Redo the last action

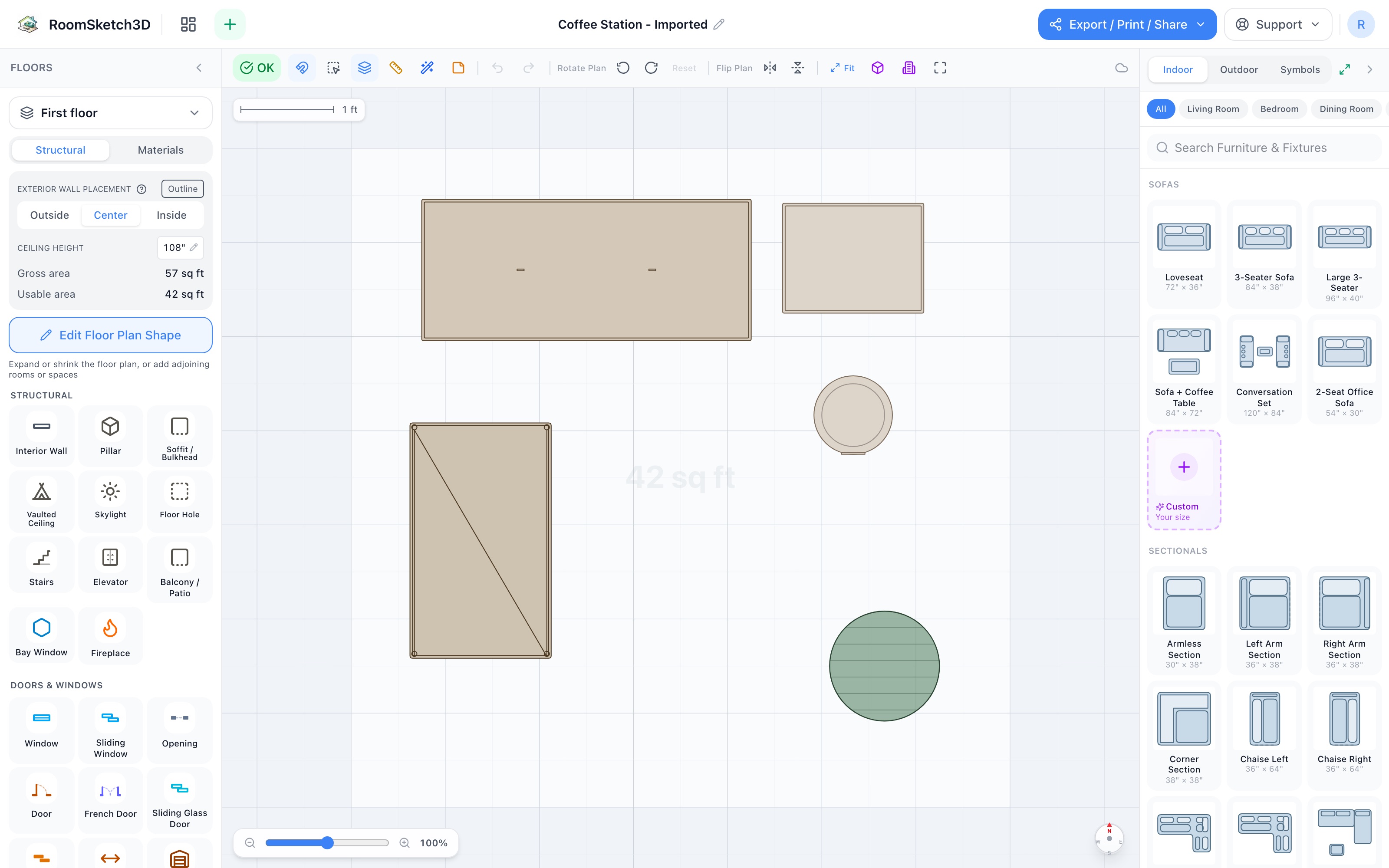coord(529,68)
